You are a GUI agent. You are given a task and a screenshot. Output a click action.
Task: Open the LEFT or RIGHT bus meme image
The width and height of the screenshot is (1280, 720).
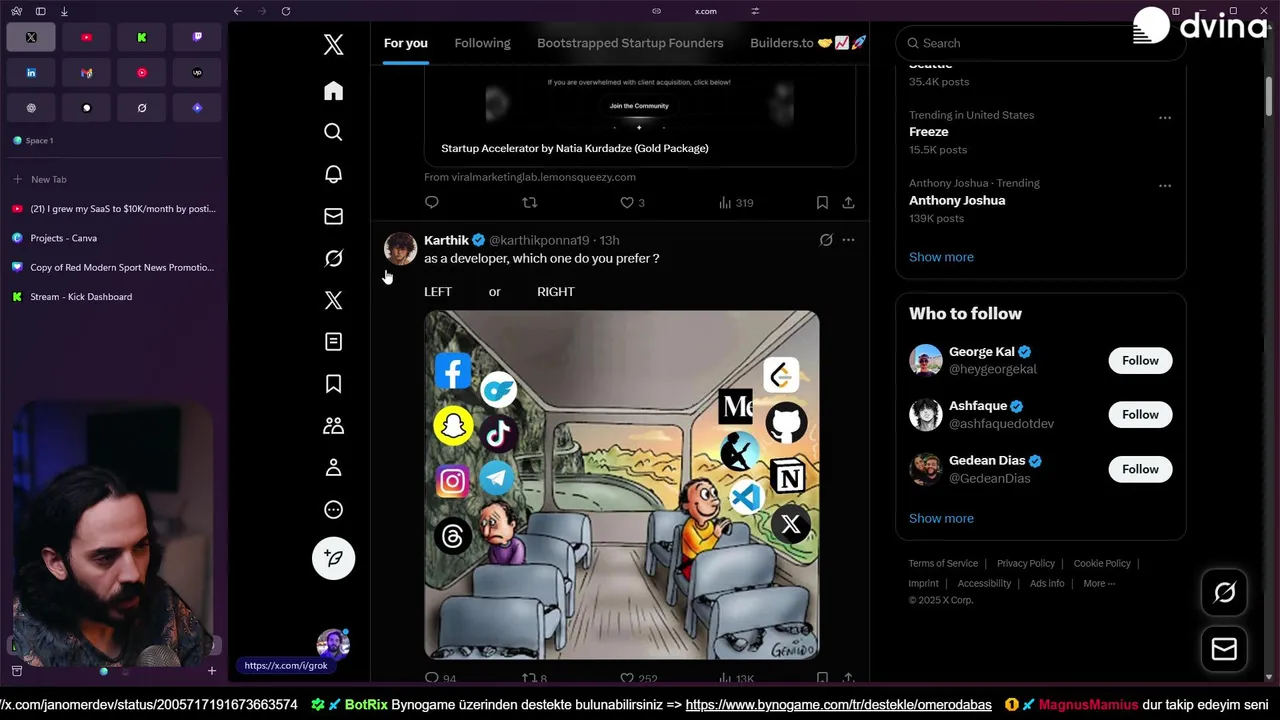(622, 485)
